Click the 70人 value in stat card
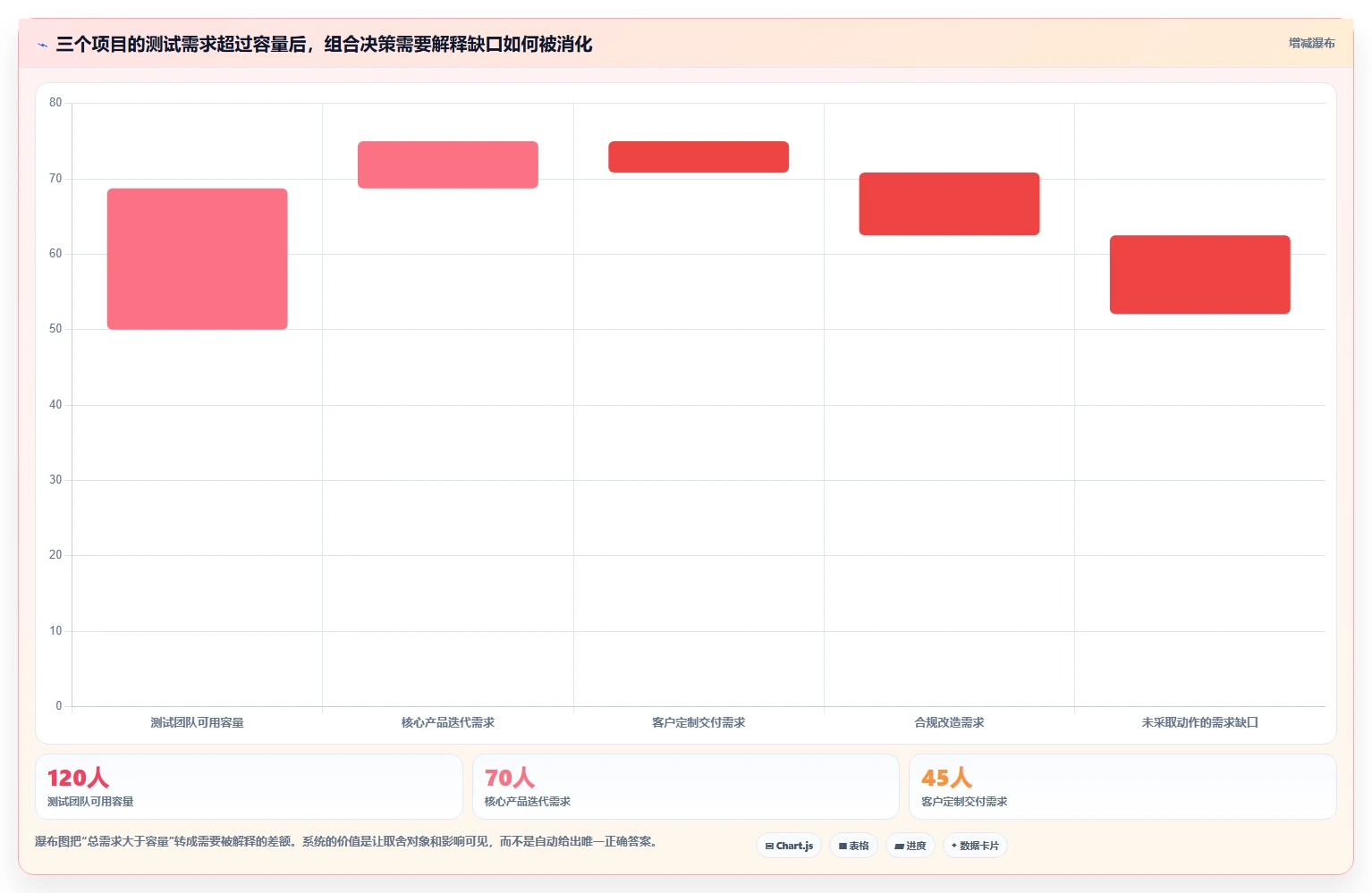 [x=510, y=778]
